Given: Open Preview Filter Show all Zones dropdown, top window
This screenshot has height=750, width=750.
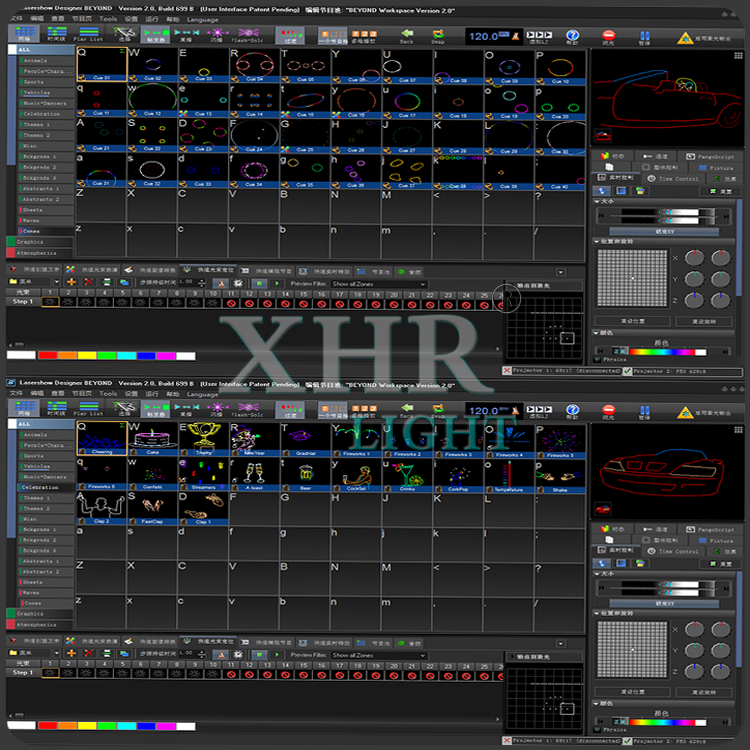Looking at the screenshot, I should pyautogui.click(x=378, y=284).
